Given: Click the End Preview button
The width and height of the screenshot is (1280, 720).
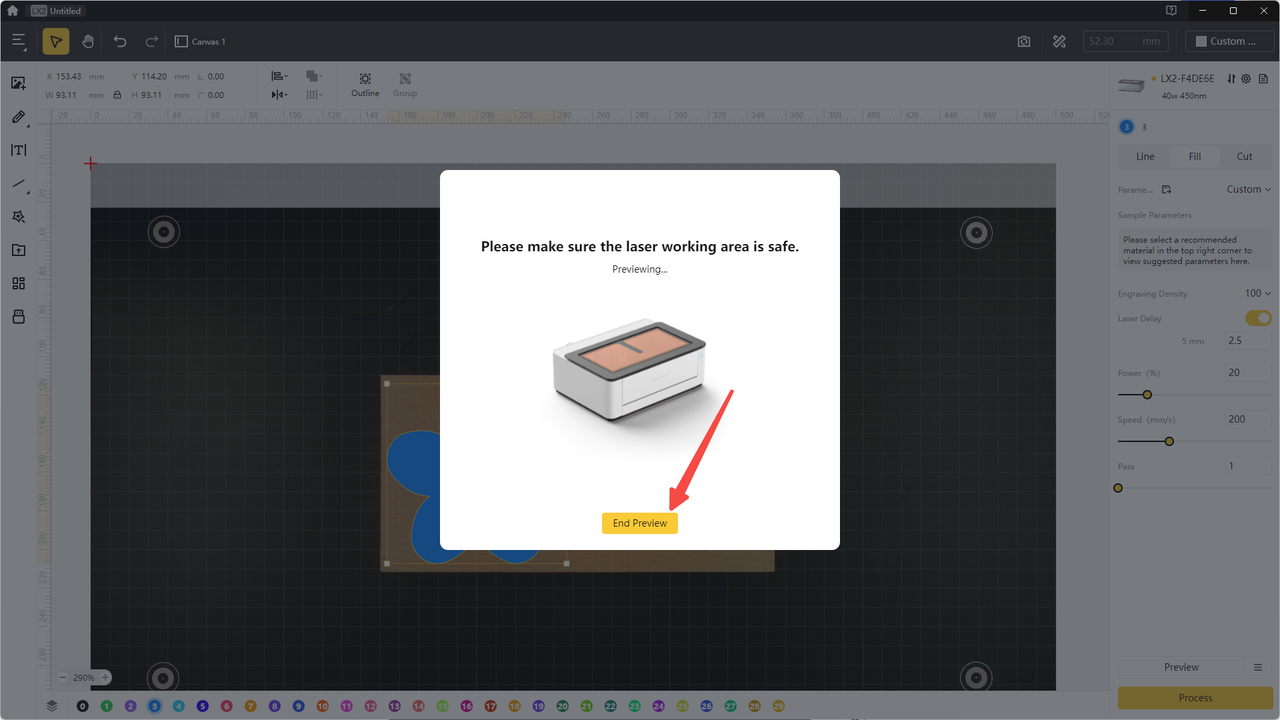Looking at the screenshot, I should [x=640, y=523].
